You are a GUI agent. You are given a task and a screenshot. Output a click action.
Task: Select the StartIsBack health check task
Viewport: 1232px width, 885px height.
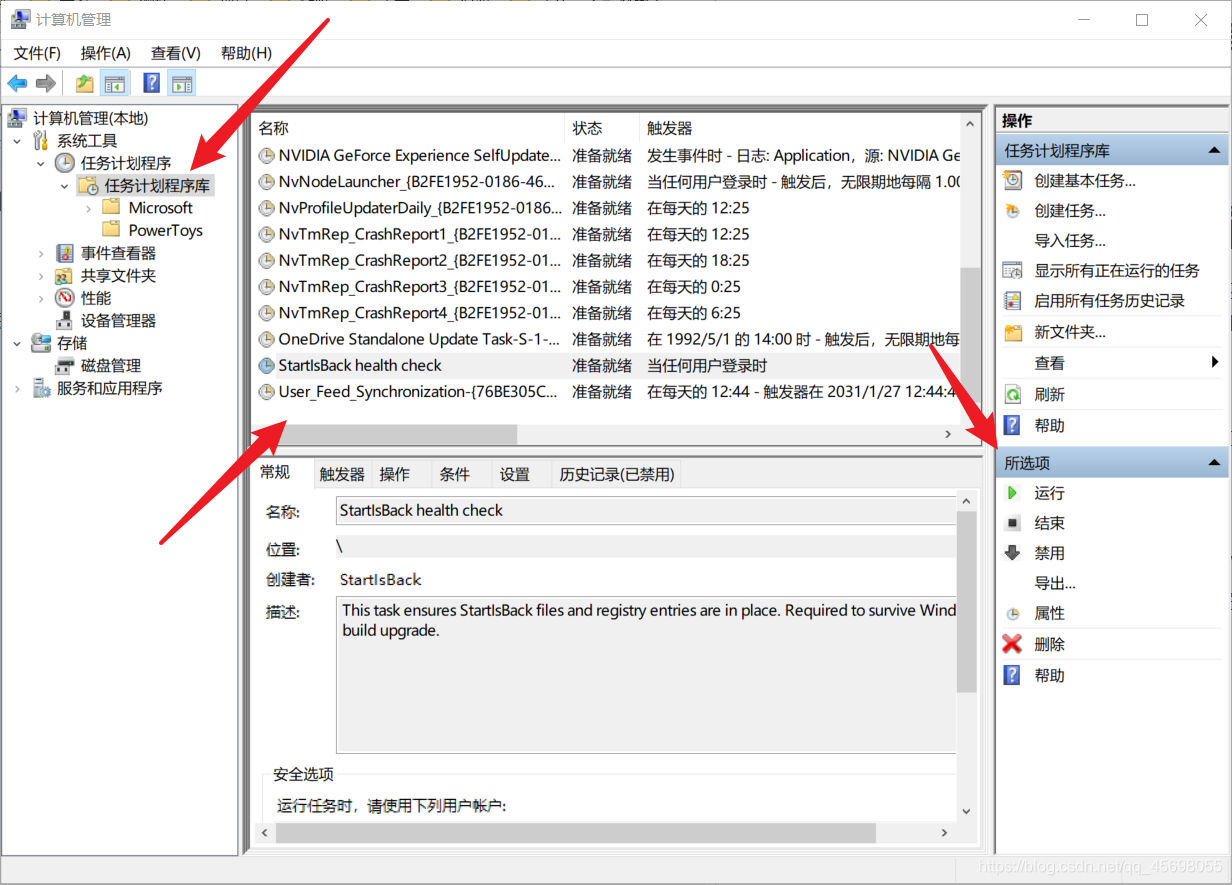pyautogui.click(x=605, y=366)
